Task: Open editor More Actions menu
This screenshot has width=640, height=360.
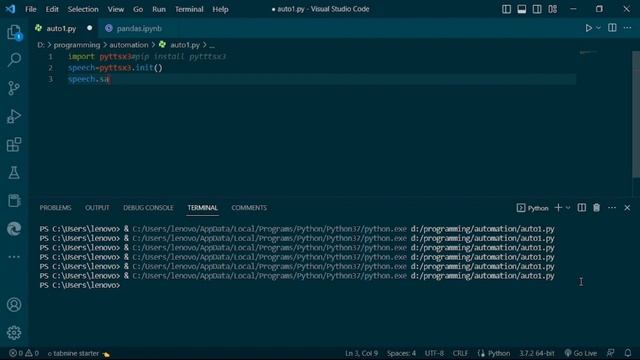Action: [627, 28]
